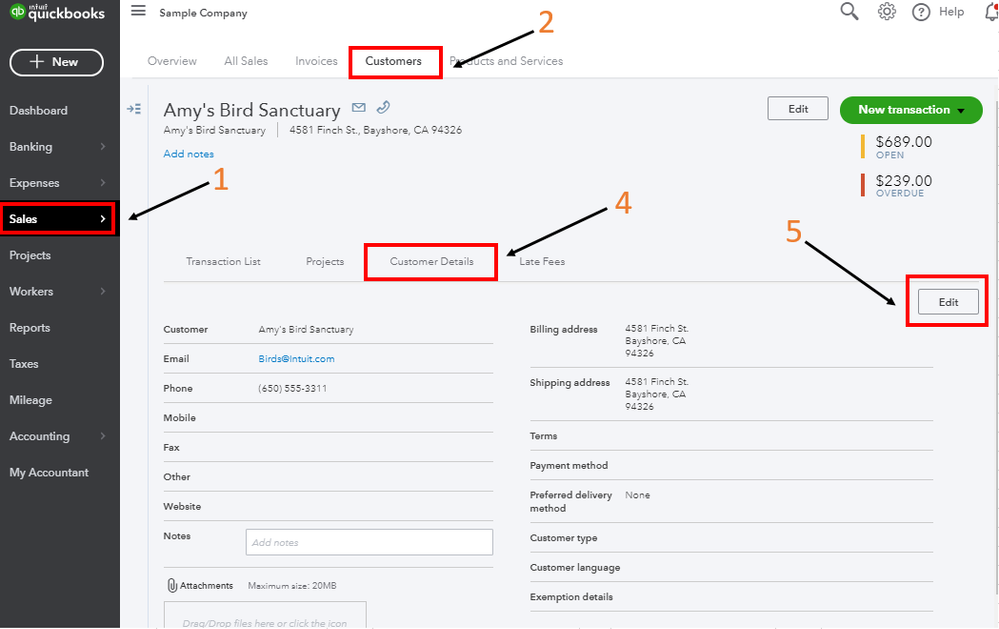
Task: Open the hamburger menu icon
Action: [138, 11]
